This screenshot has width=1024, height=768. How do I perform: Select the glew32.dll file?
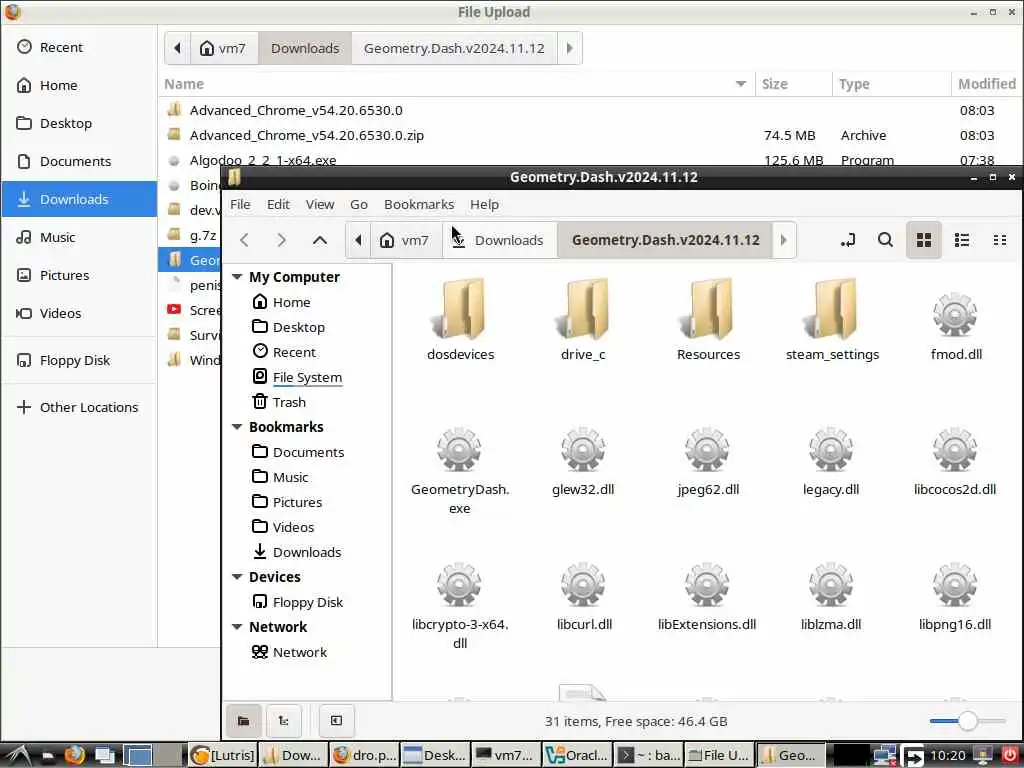[x=583, y=461]
